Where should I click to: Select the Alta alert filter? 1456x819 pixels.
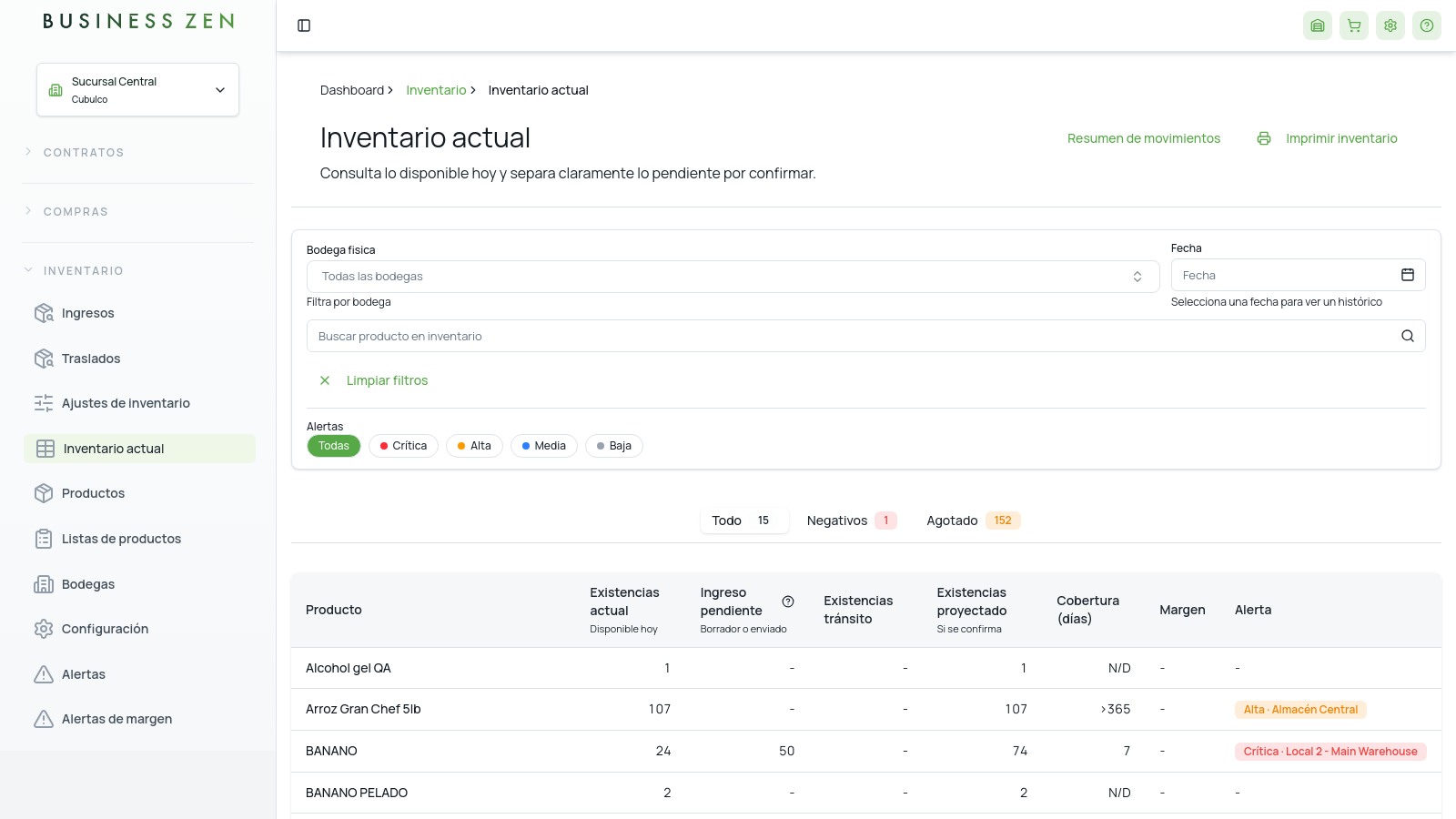click(474, 446)
